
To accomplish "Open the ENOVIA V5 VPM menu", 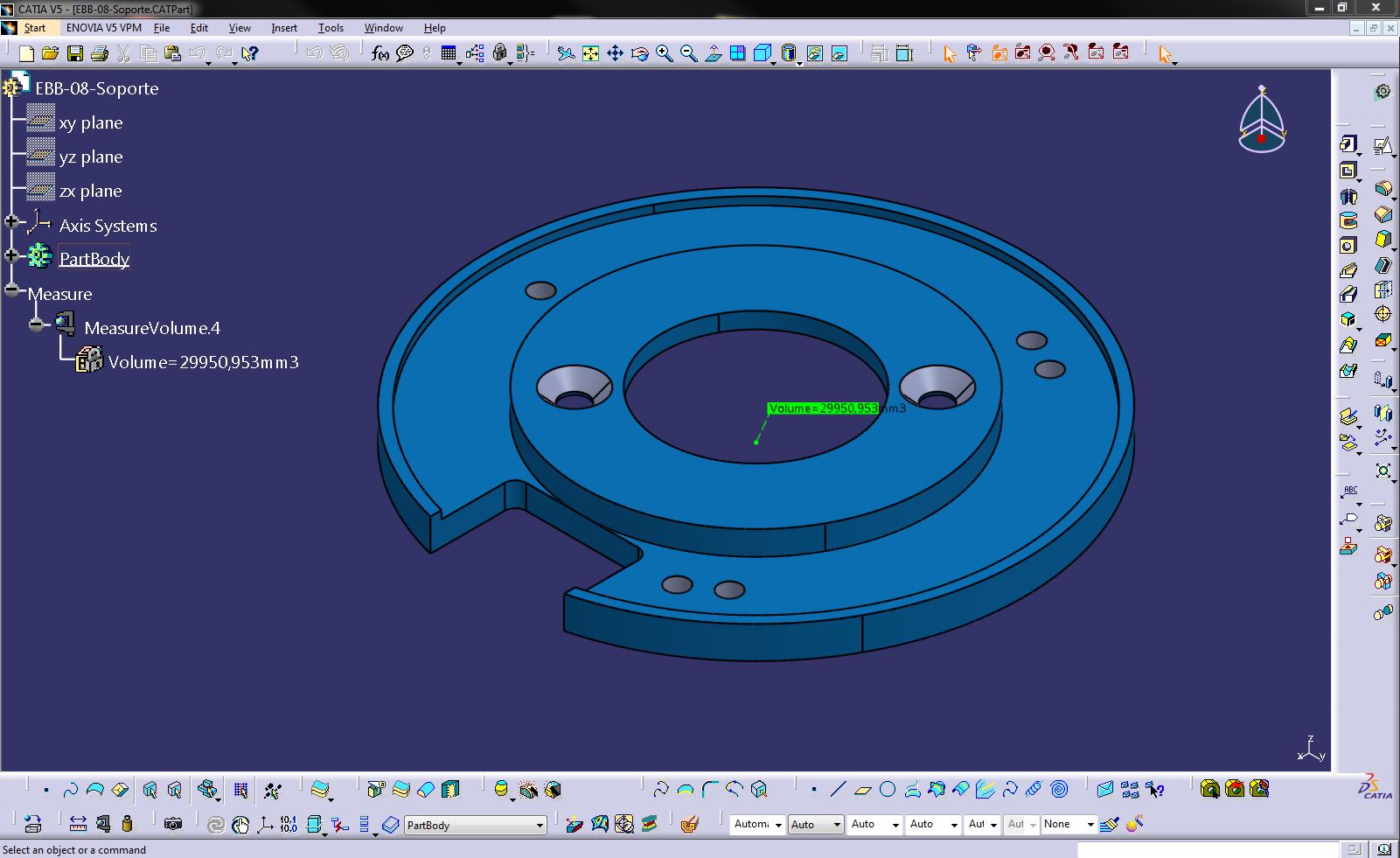I will point(103,28).
